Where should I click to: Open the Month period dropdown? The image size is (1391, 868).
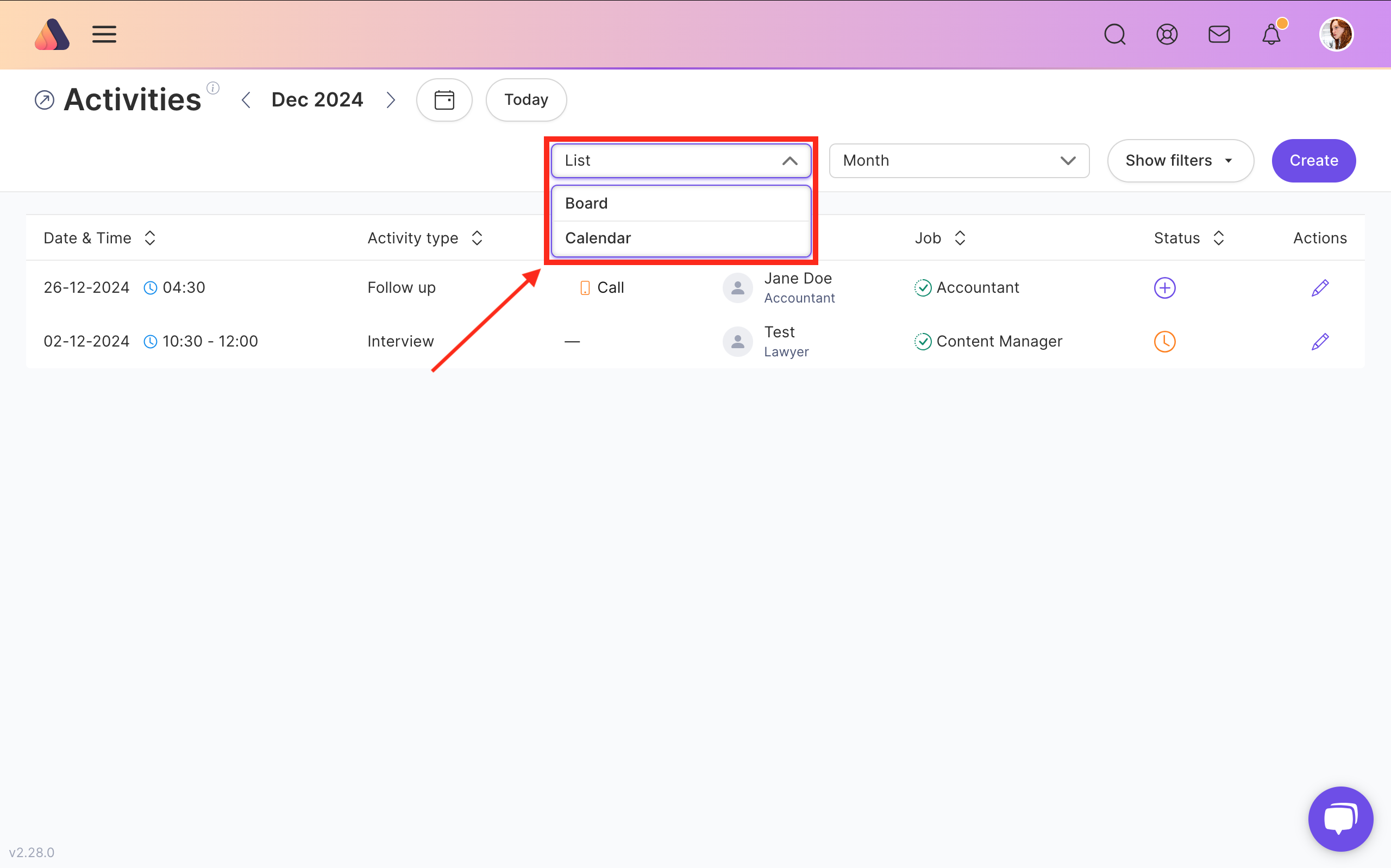pyautogui.click(x=958, y=161)
